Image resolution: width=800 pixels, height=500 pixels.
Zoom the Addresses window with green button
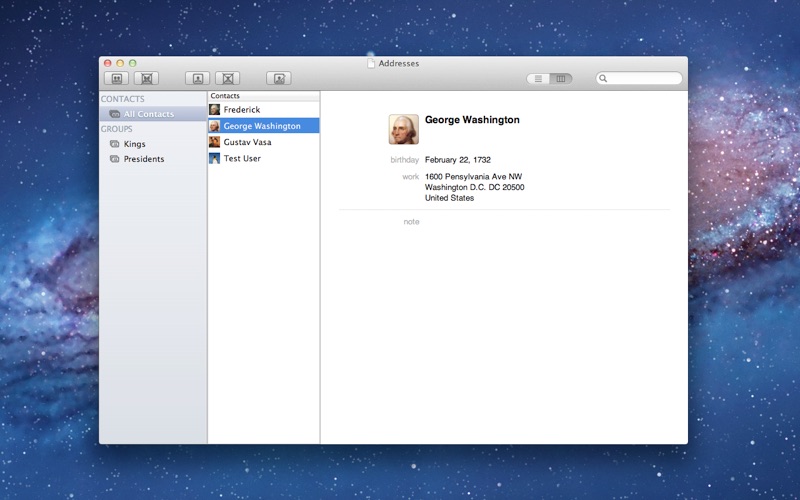[133, 63]
